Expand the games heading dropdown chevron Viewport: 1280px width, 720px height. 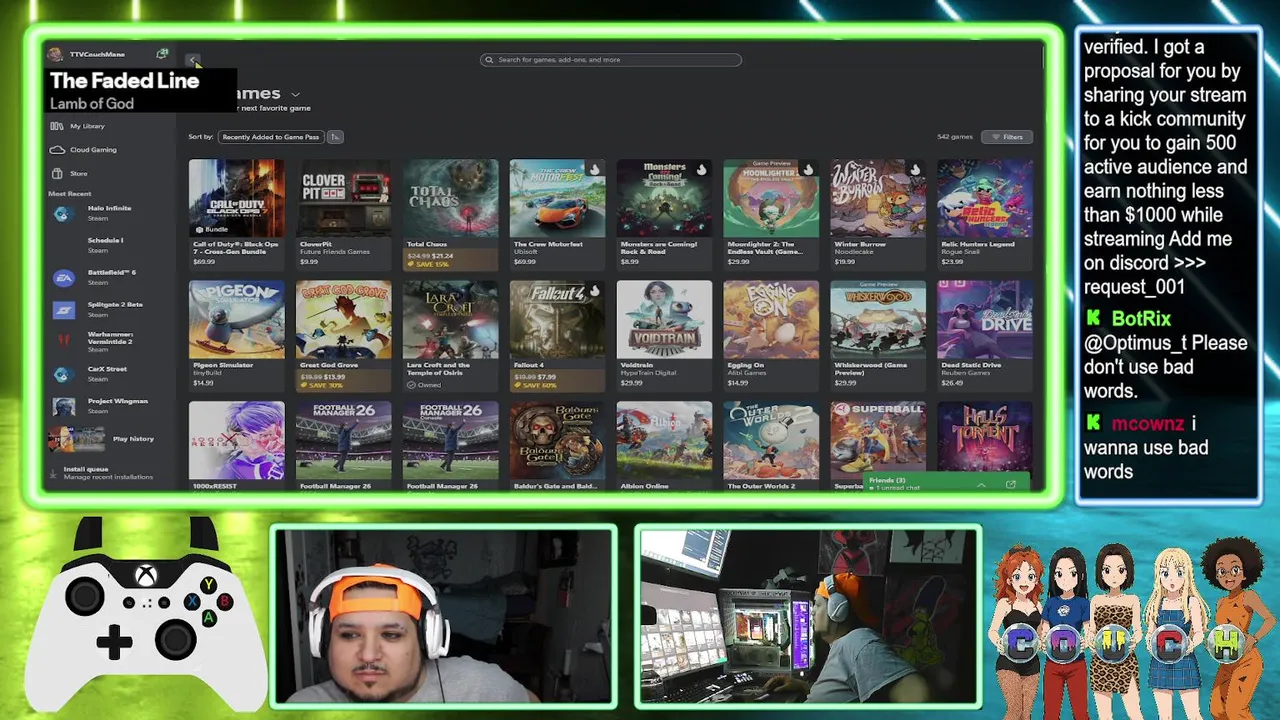pos(295,94)
